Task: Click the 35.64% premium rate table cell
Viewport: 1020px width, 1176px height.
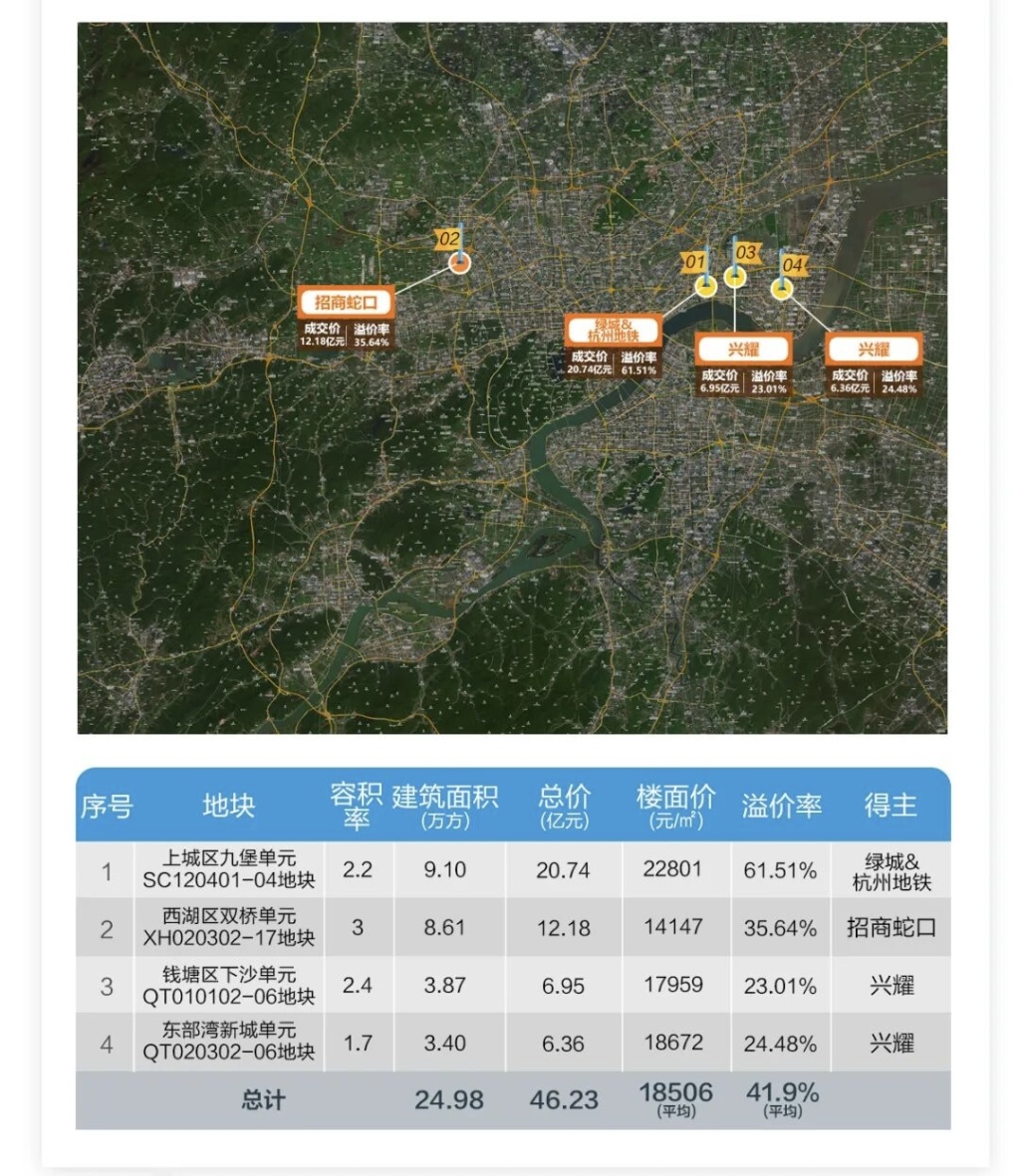Action: pos(781,927)
